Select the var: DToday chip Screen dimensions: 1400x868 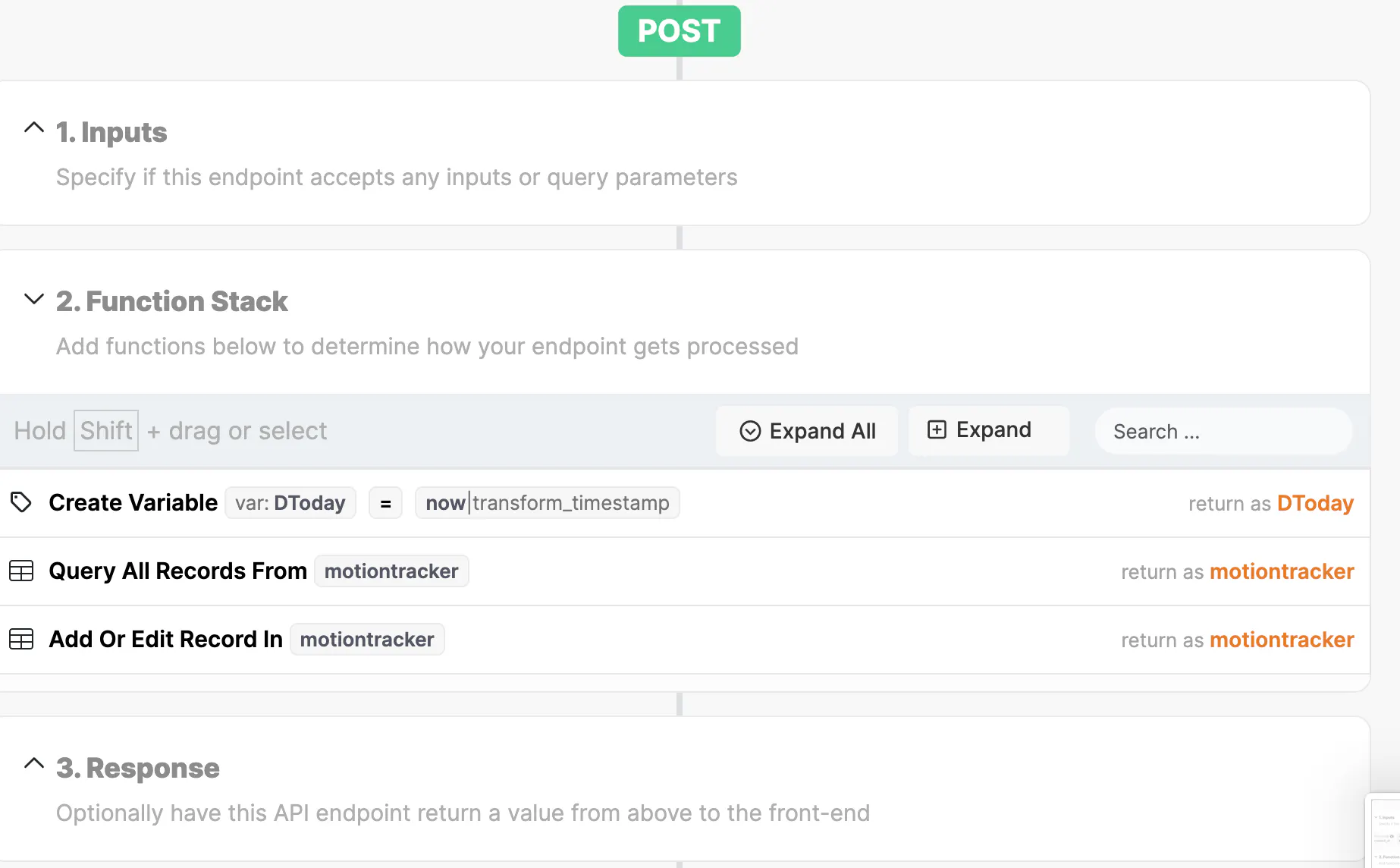point(290,502)
